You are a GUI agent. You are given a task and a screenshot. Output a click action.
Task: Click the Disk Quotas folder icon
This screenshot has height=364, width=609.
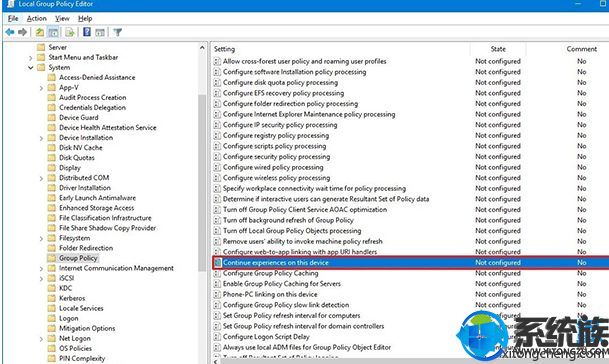(51, 157)
